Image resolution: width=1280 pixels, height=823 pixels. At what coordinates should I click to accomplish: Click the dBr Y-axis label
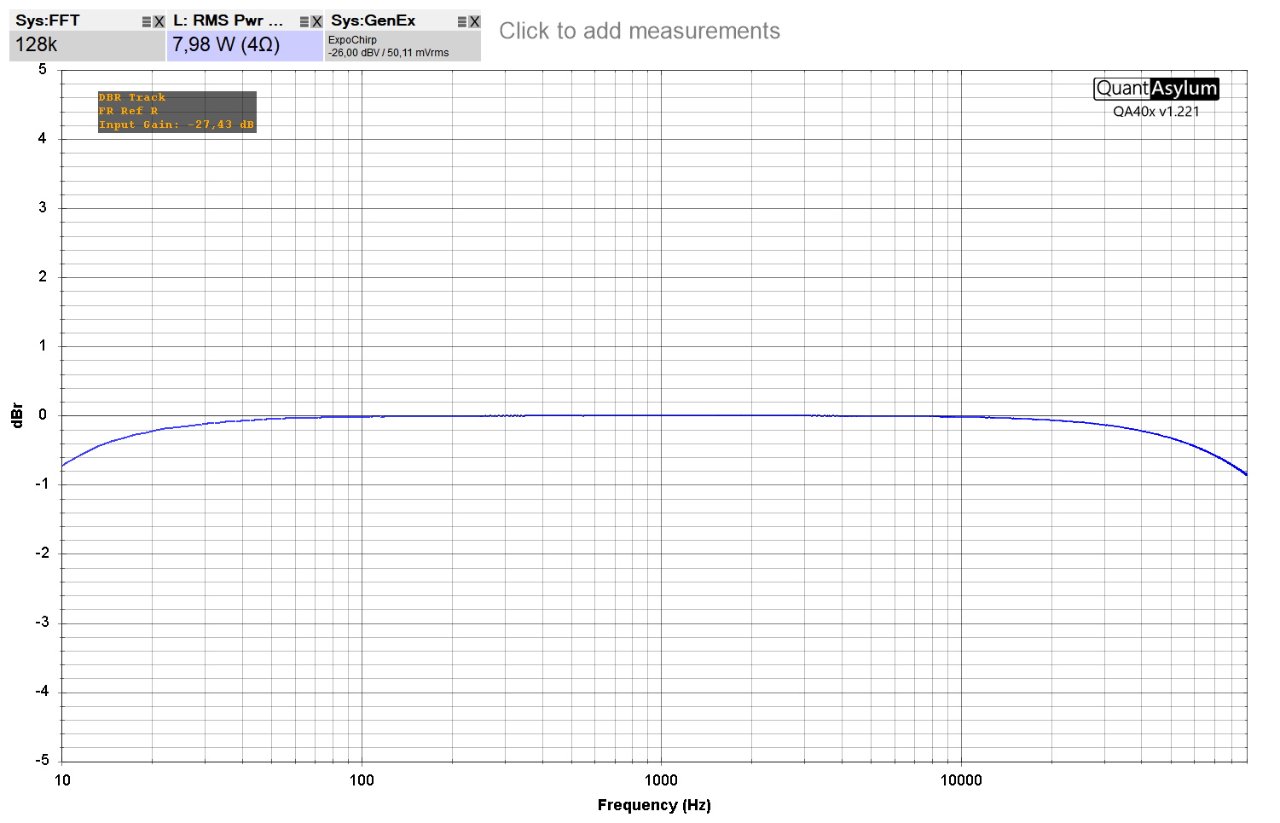coord(17,415)
